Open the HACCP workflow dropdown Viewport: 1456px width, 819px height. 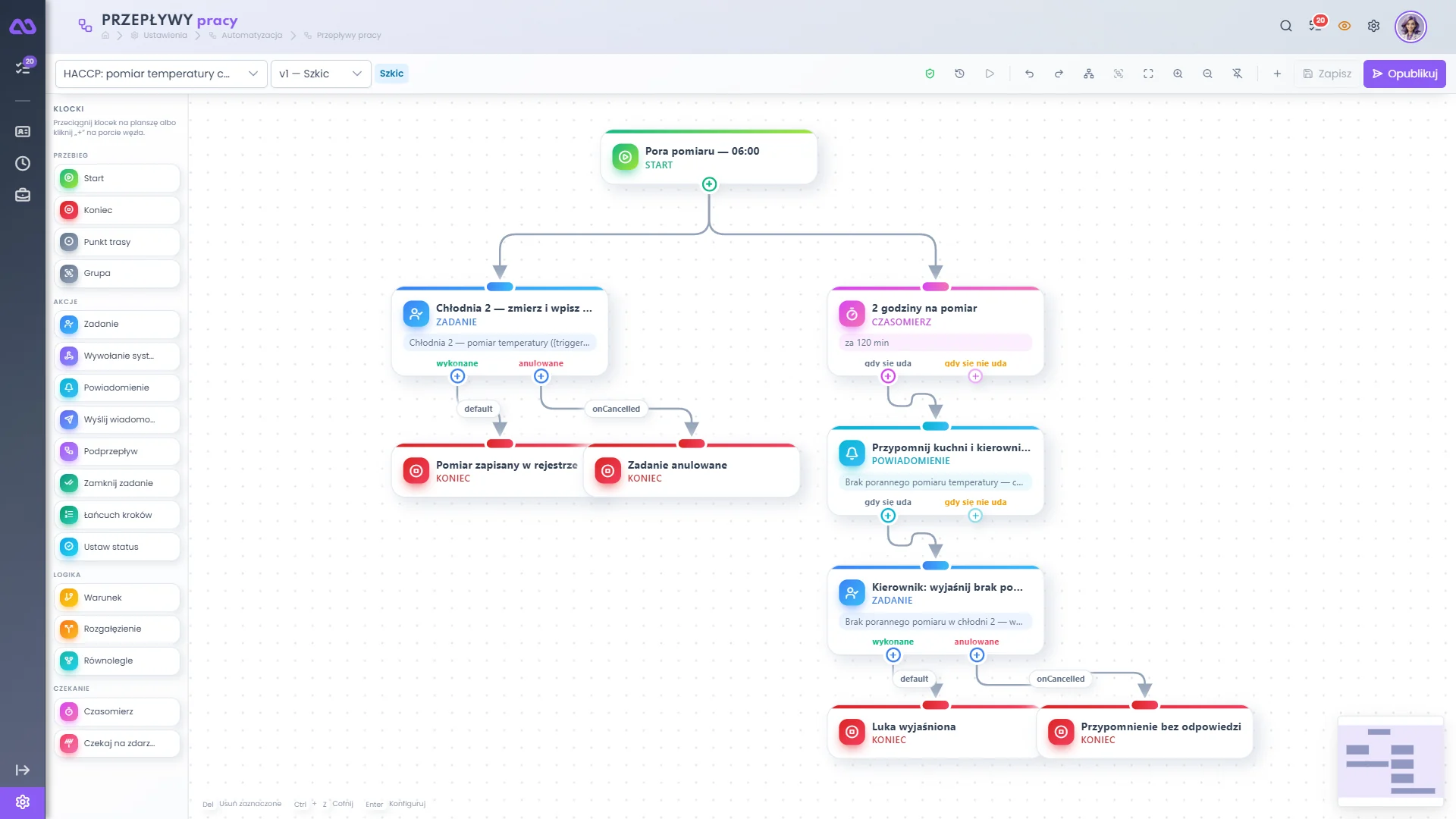coord(161,74)
